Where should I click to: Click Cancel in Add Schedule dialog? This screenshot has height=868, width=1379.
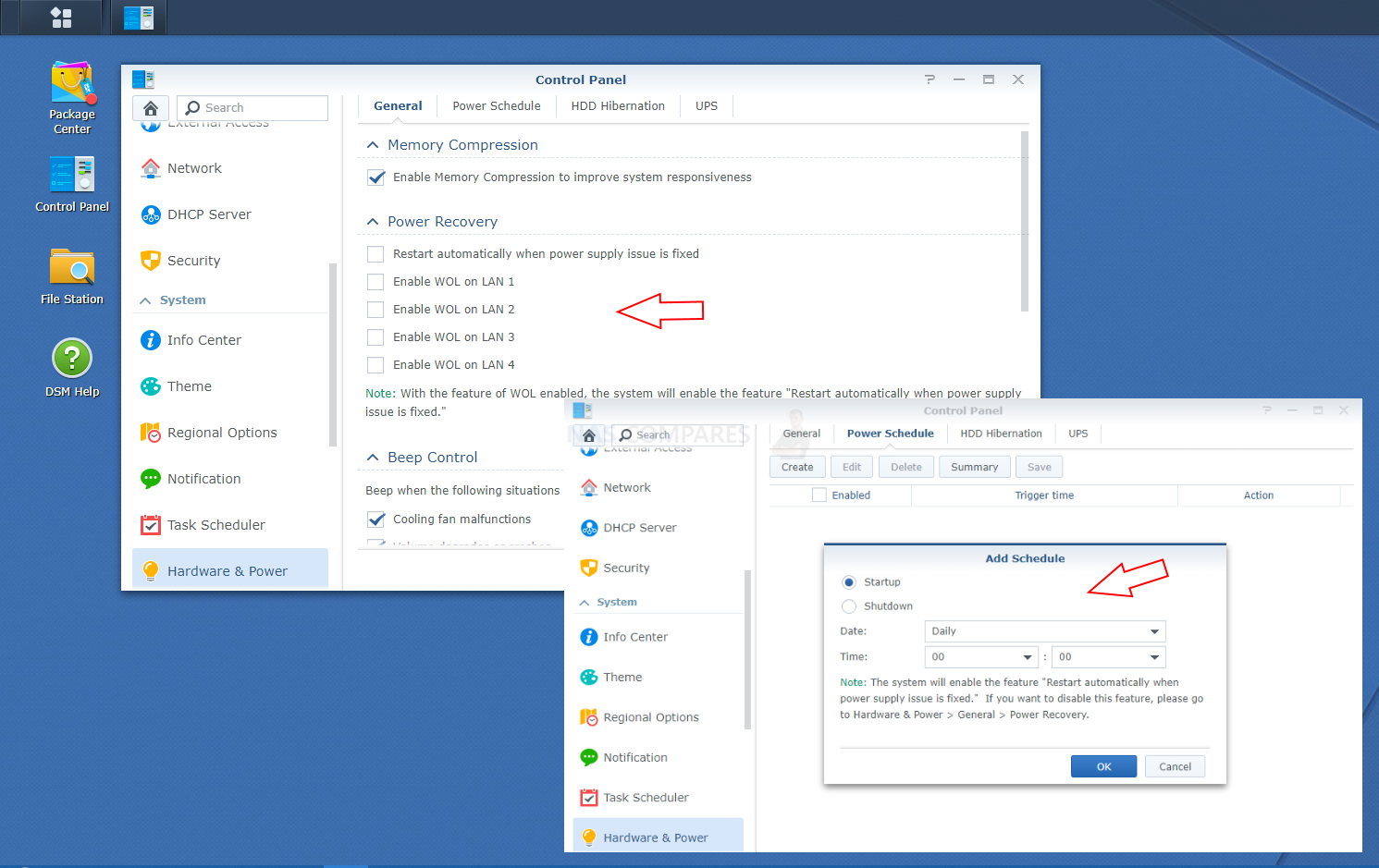[x=1176, y=766]
